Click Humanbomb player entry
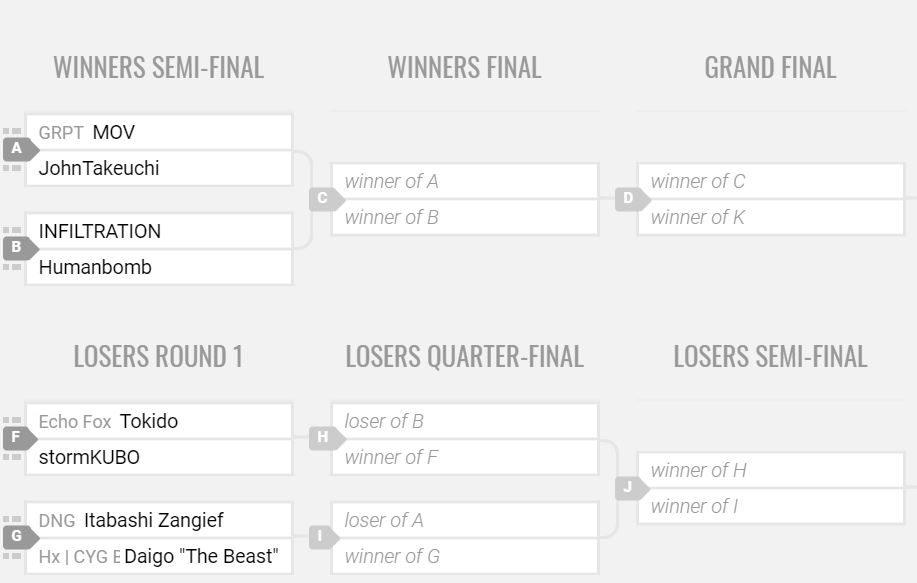Screen dimensions: 917x583 point(95,267)
